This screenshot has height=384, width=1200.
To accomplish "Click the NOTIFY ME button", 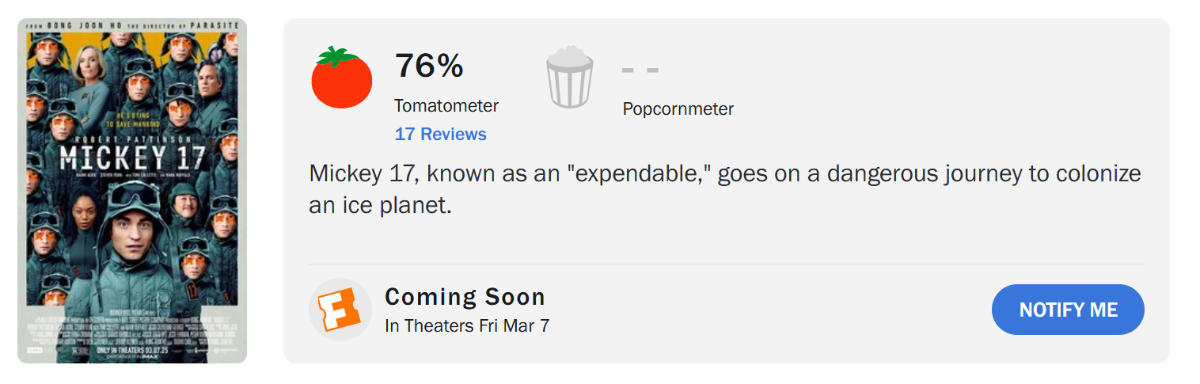I will coord(1068,310).
